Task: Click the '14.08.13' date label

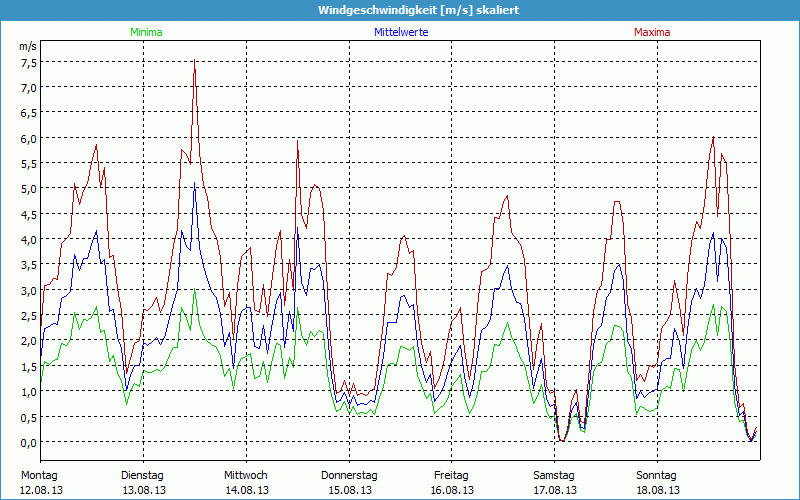Action: click(x=247, y=490)
